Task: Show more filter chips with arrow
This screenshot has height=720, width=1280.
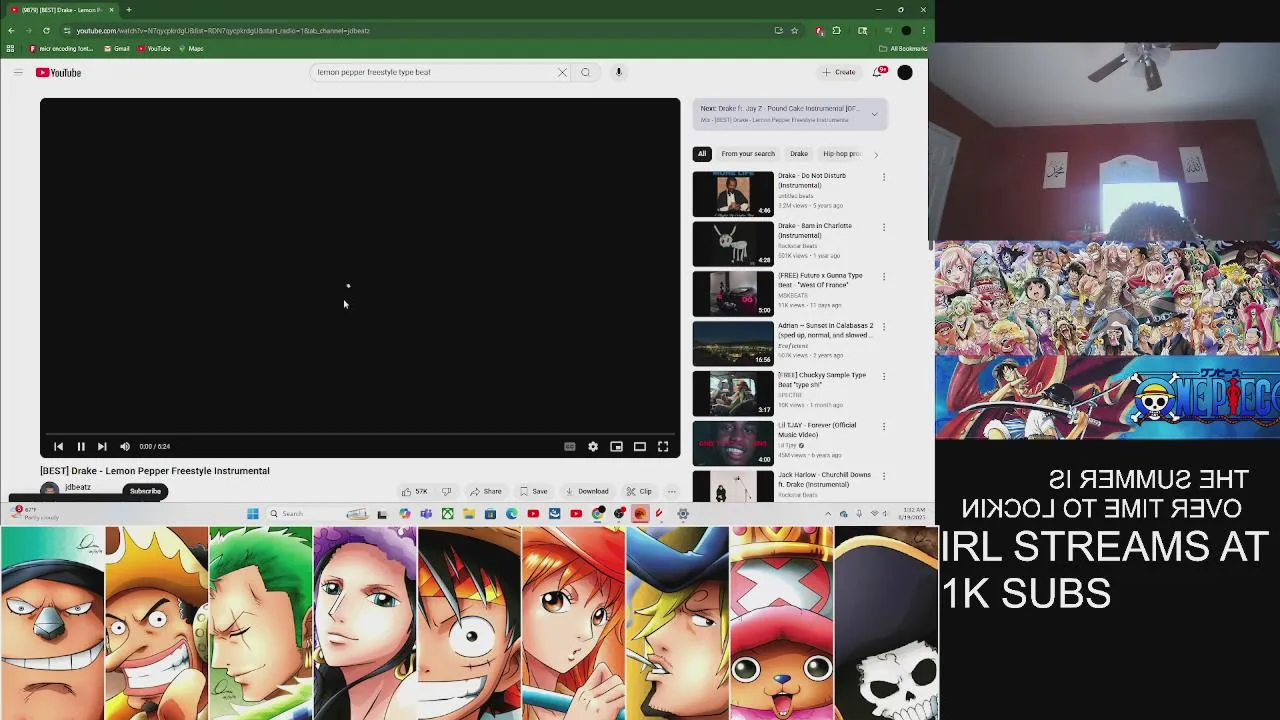Action: pyautogui.click(x=876, y=154)
